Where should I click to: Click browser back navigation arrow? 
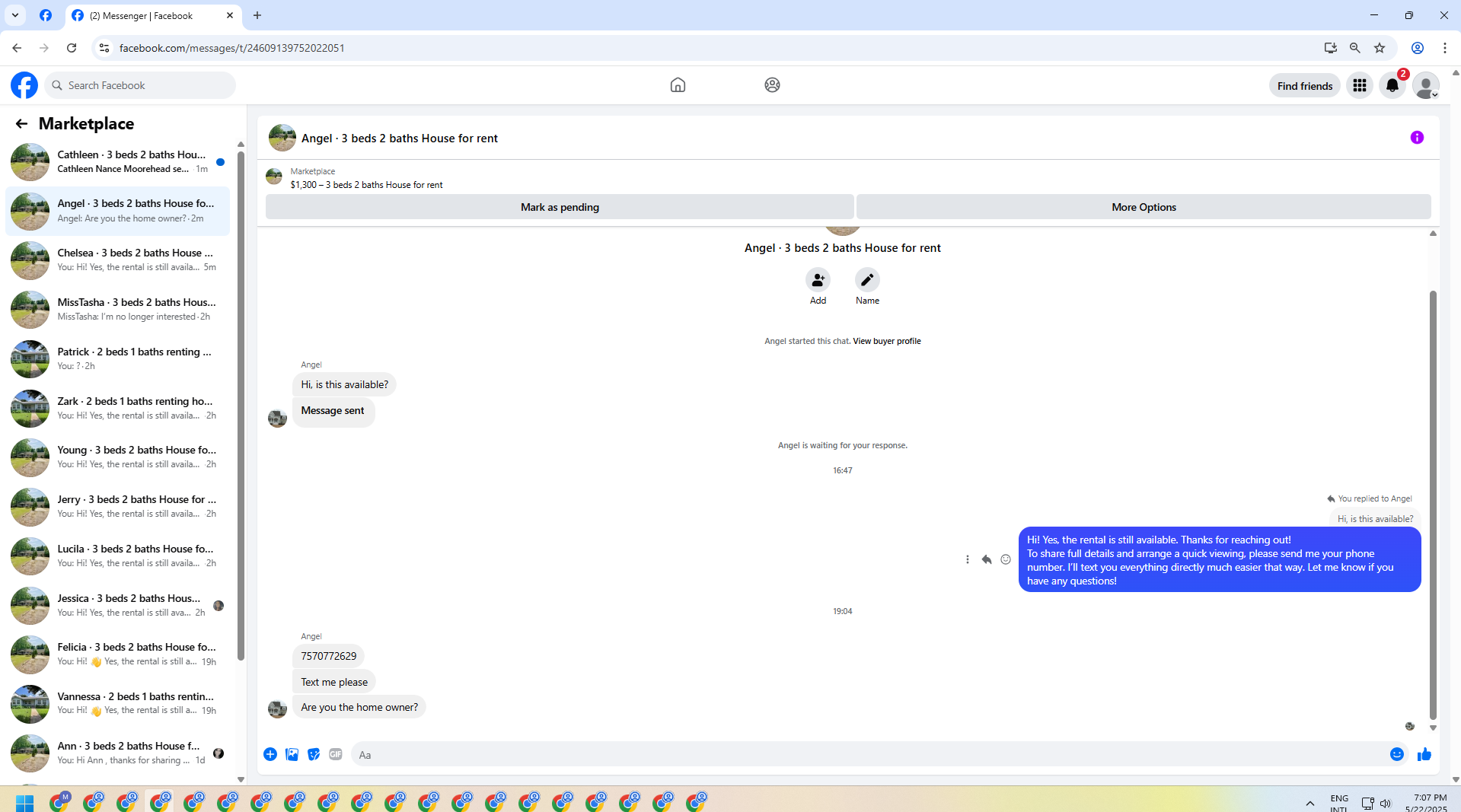click(17, 48)
